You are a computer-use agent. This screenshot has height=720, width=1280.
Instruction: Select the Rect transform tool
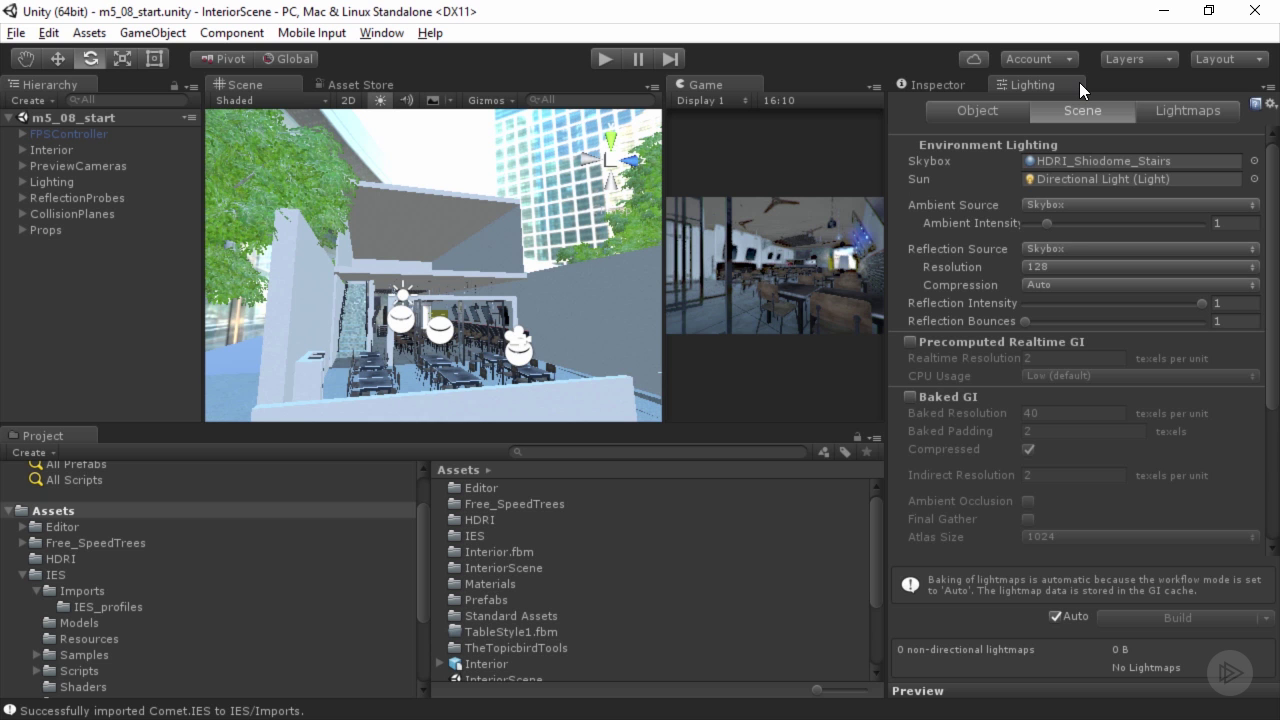click(154, 59)
